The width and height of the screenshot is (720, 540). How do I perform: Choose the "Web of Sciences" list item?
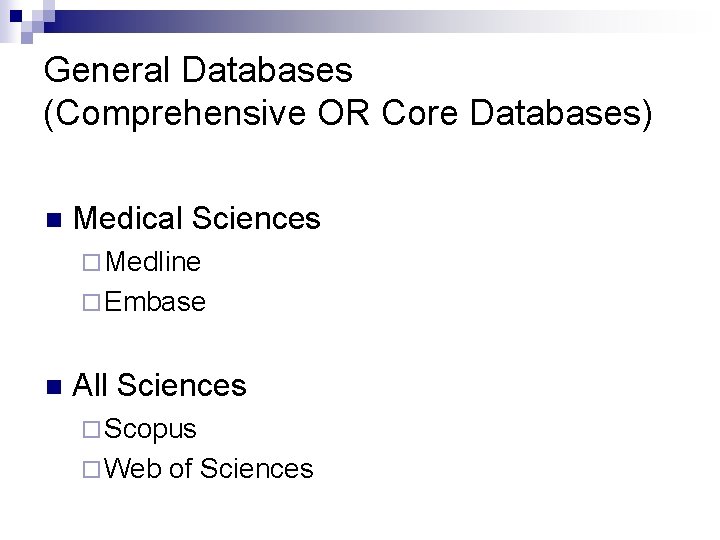click(x=208, y=468)
